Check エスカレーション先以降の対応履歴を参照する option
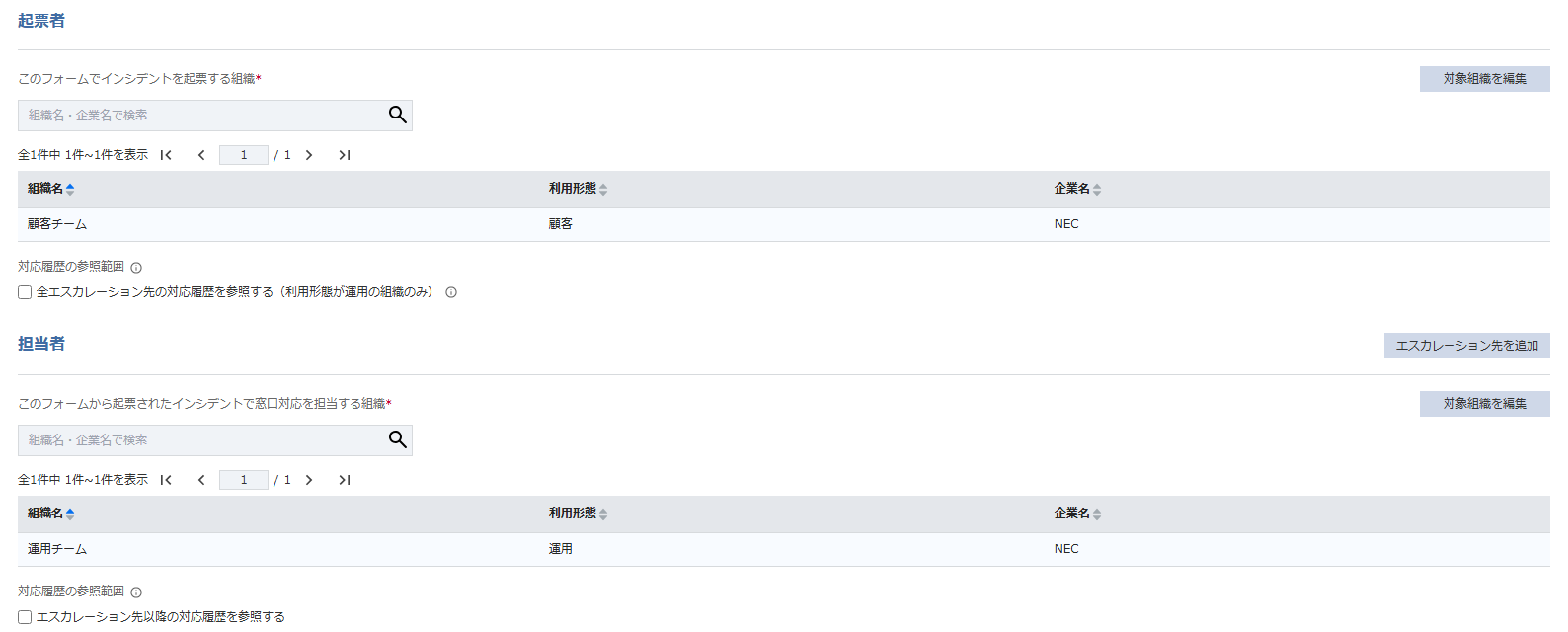The image size is (1568, 632). [25, 617]
